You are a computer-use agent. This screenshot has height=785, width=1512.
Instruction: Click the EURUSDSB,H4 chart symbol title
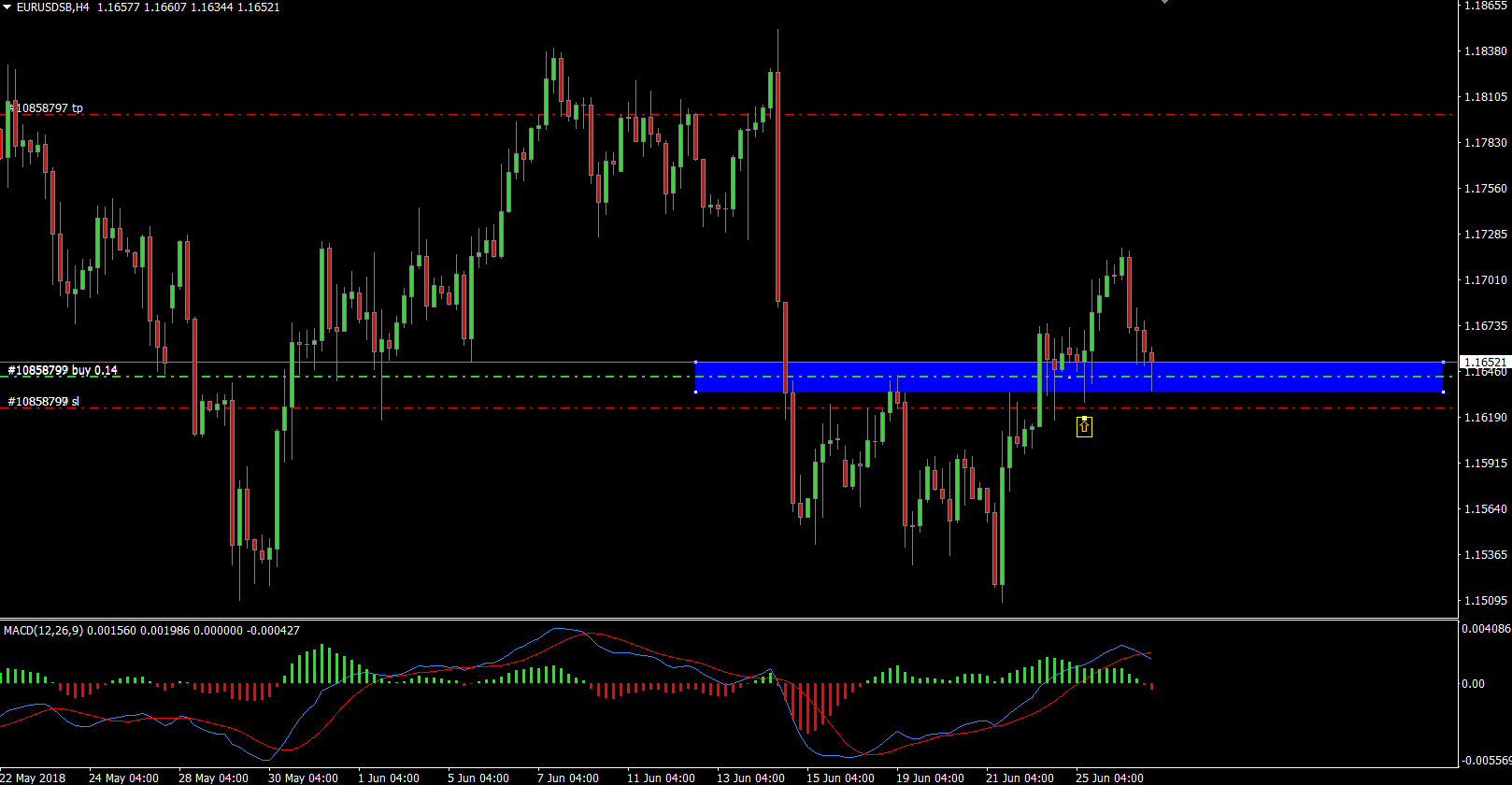pyautogui.click(x=53, y=7)
